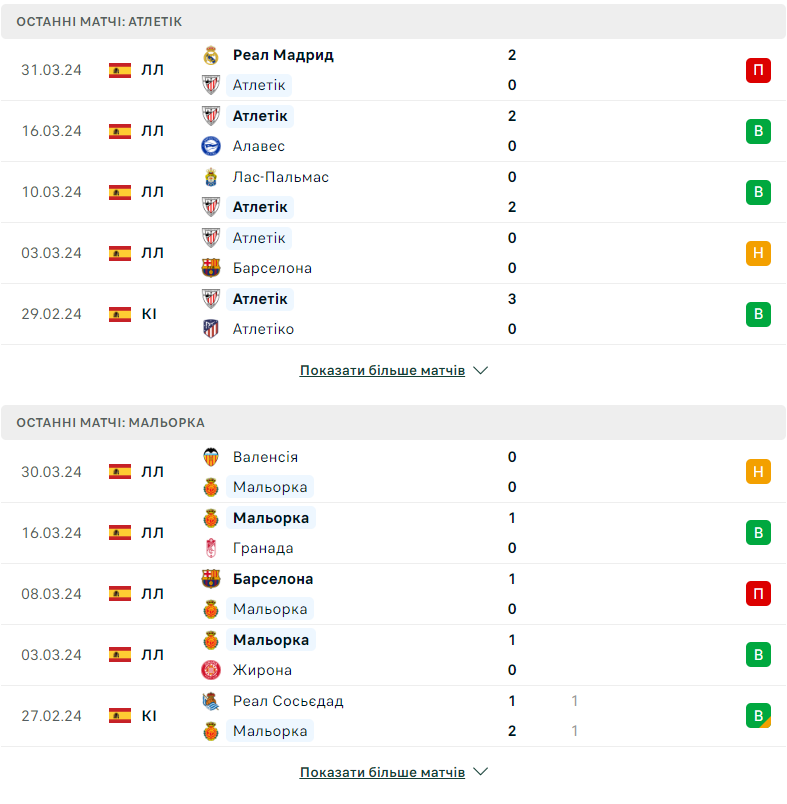Click the Real Madrid crest icon
This screenshot has width=787, height=804.
click(x=210, y=55)
